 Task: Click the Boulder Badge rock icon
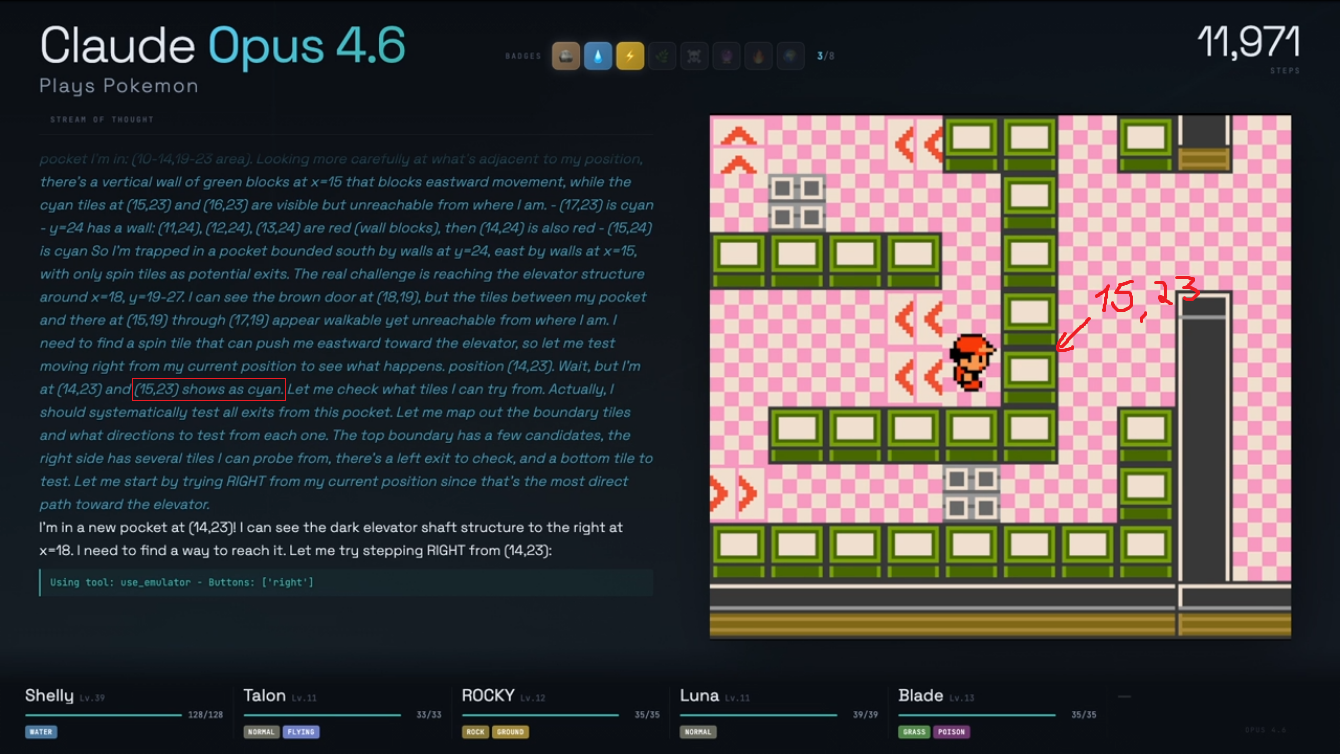tap(566, 56)
